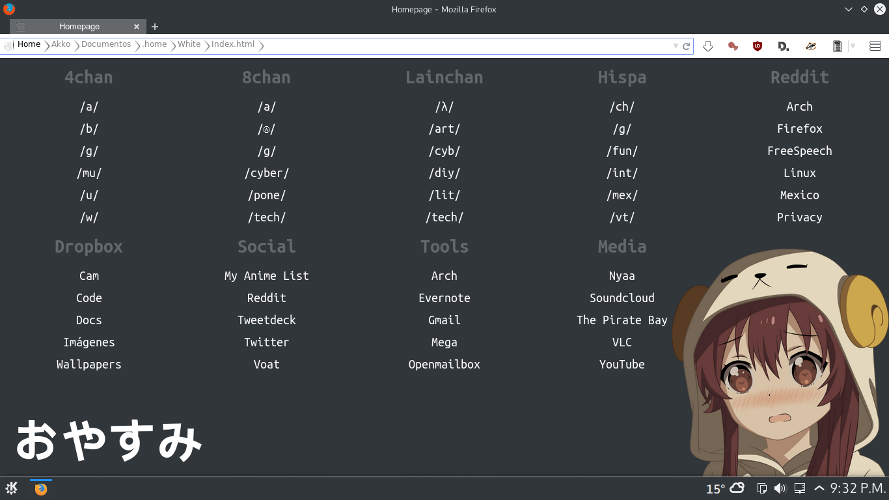Screen dimensions: 889x500
Task: Open Openmailbox link under Tools
Action: point(444,364)
